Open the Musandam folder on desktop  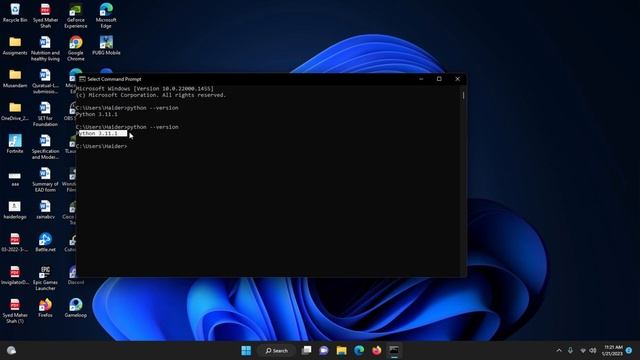(x=15, y=78)
